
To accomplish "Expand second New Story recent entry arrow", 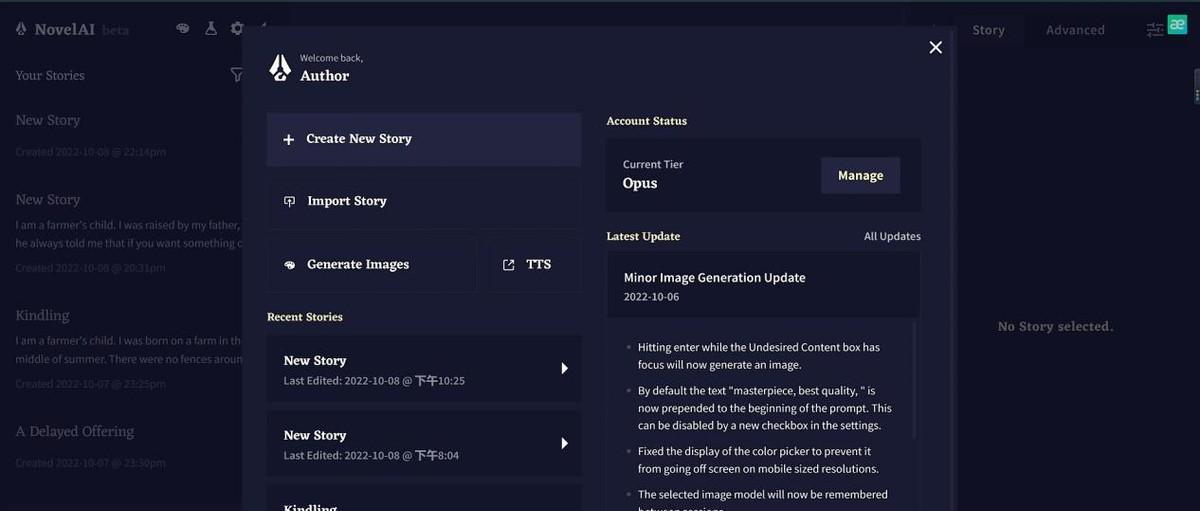I will click(564, 443).
